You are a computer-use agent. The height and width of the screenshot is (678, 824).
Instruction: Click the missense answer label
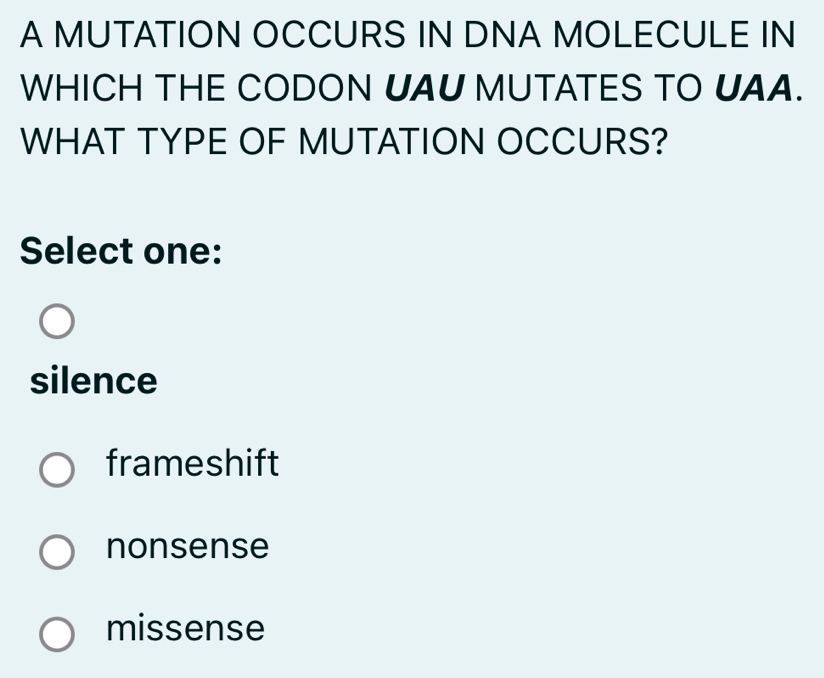pos(186,629)
